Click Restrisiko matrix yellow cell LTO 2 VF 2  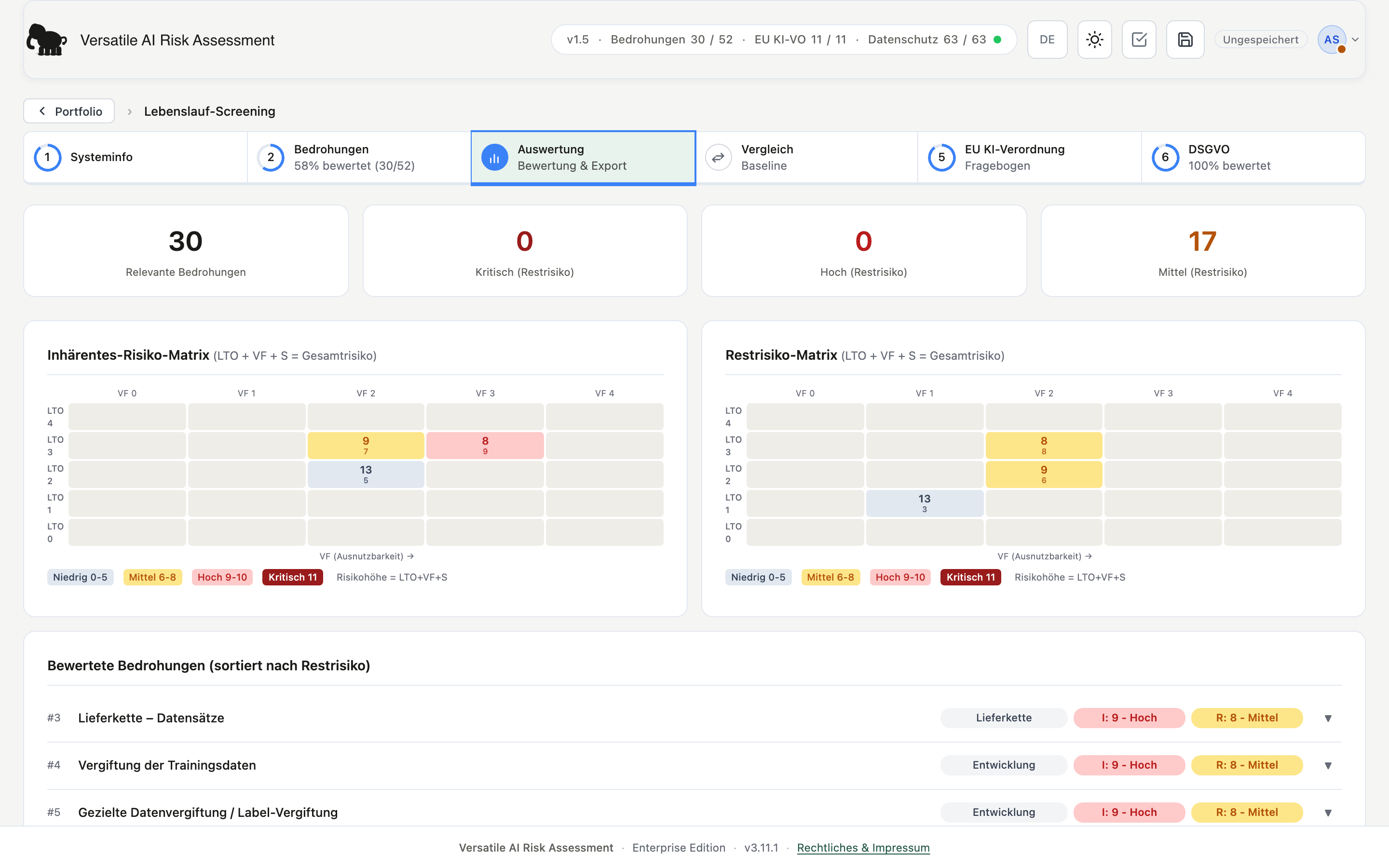[1044, 474]
